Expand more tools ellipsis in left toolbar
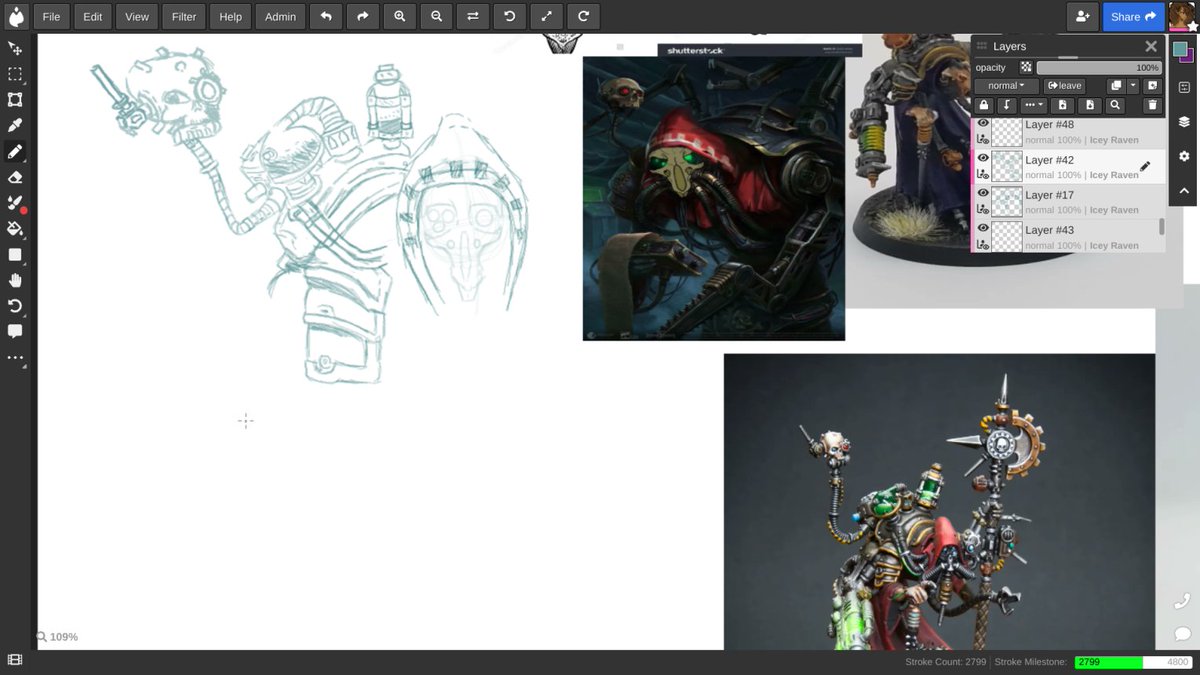Image resolution: width=1200 pixels, height=675 pixels. (x=15, y=358)
